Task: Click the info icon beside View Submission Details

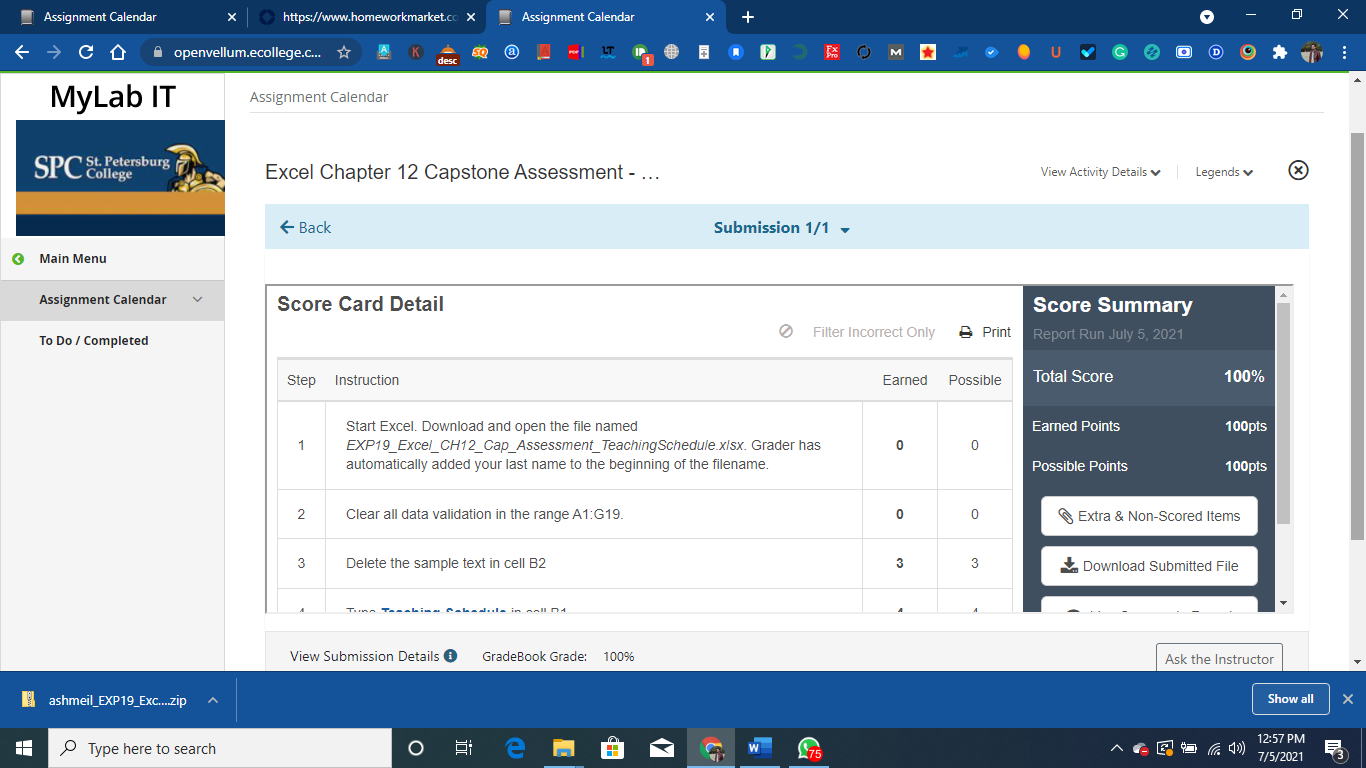Action: coord(451,656)
